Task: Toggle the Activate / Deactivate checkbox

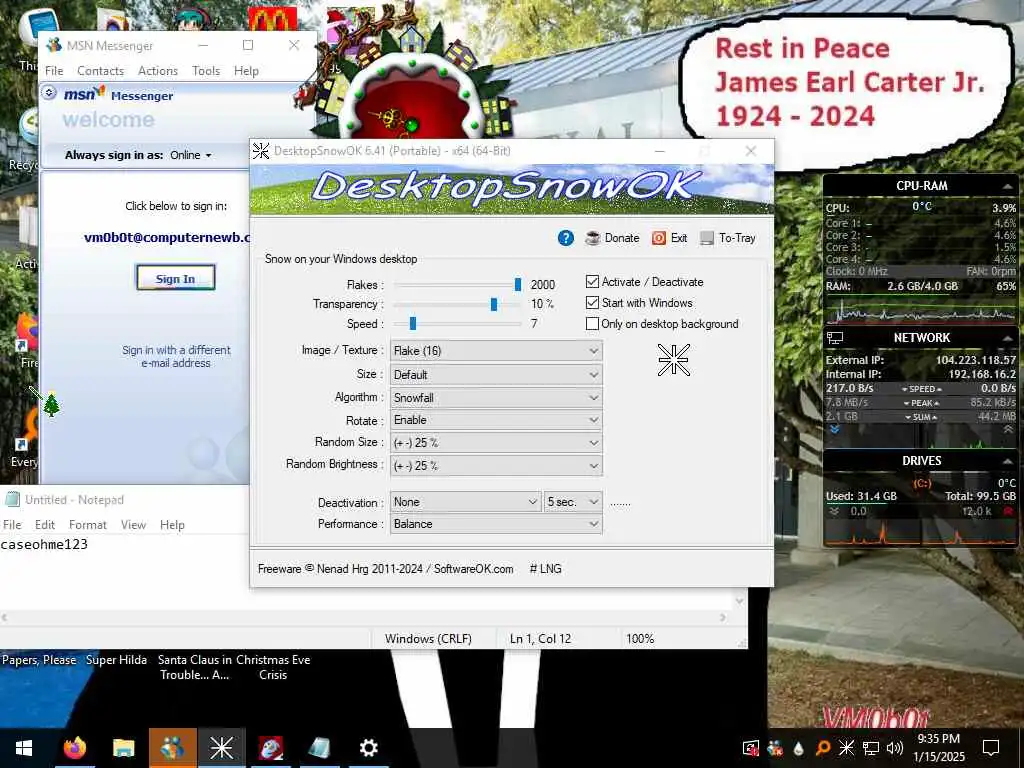Action: pyautogui.click(x=592, y=281)
